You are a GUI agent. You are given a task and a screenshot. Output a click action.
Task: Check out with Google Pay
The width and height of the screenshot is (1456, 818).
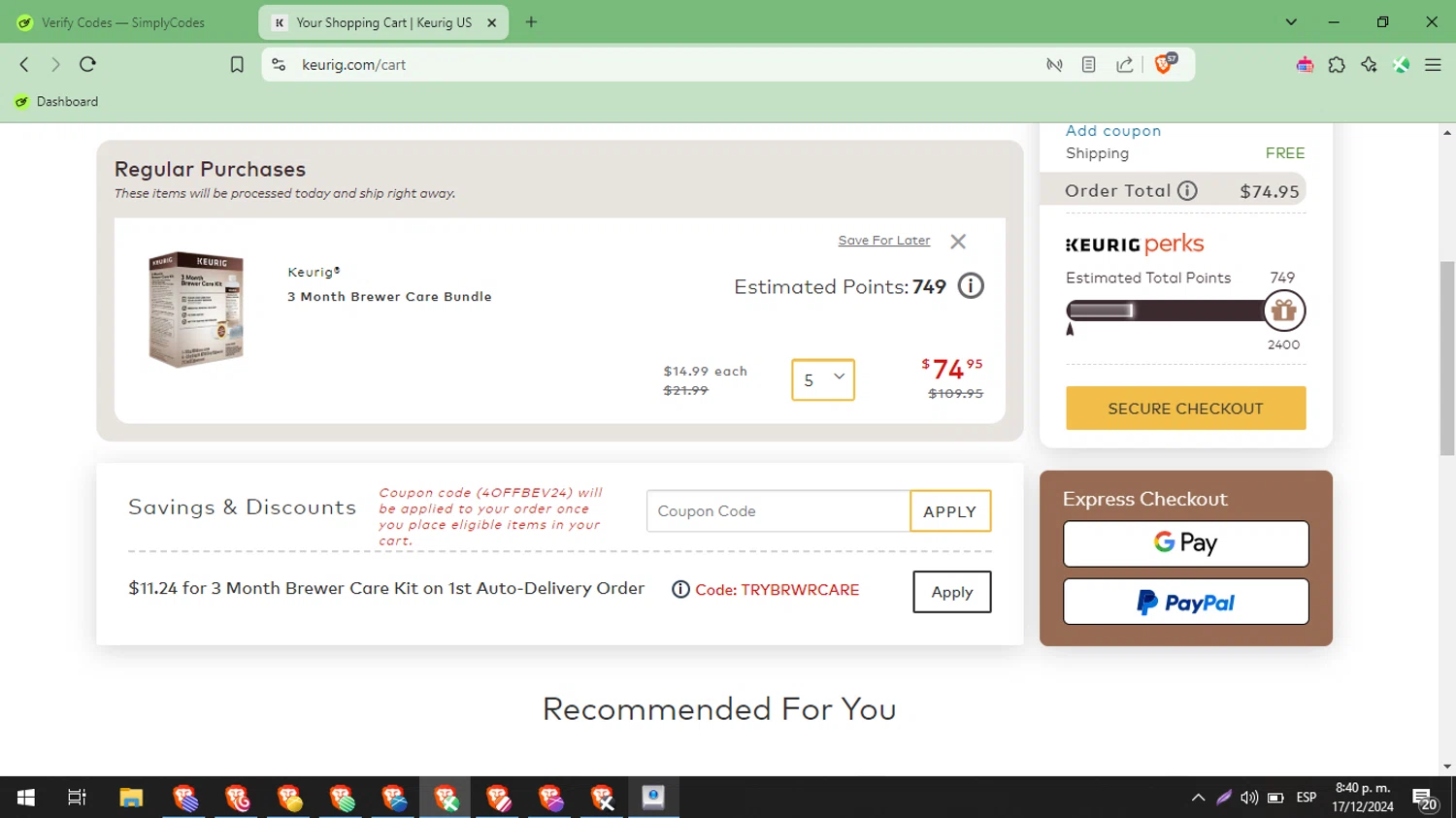coord(1186,543)
